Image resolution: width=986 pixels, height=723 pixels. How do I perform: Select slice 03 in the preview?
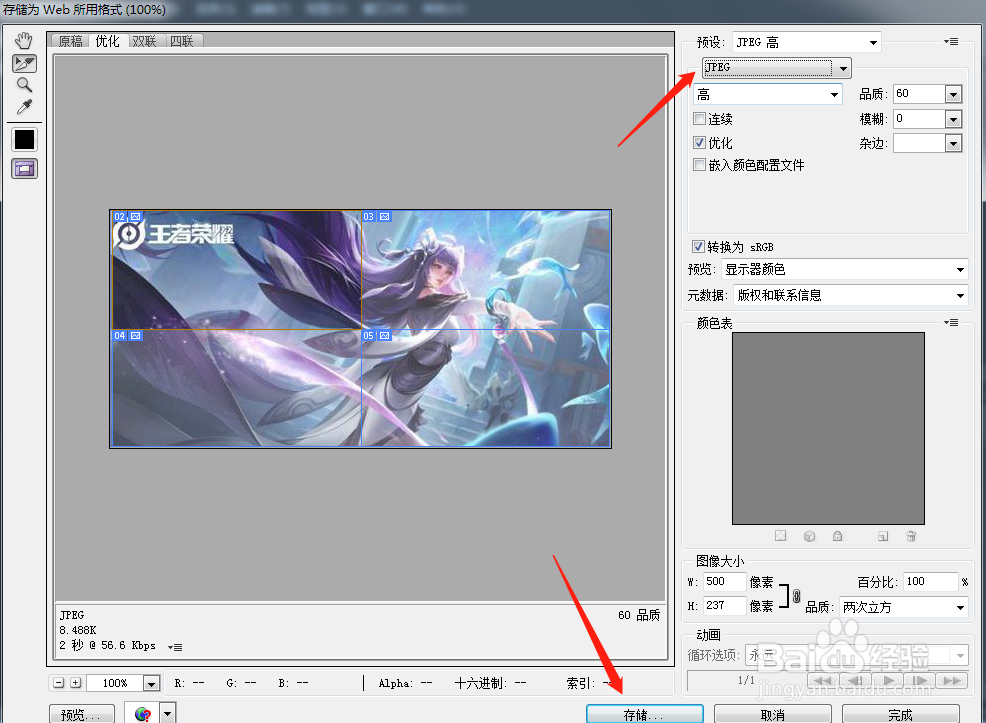click(485, 270)
